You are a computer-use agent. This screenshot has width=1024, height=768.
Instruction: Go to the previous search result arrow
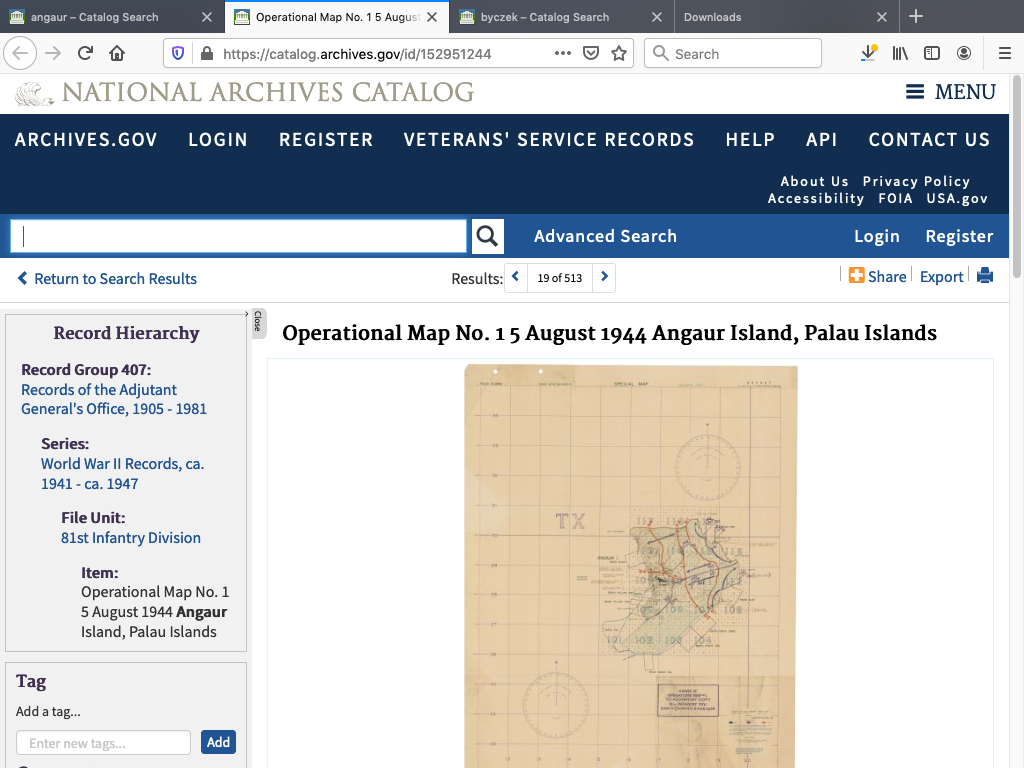516,277
